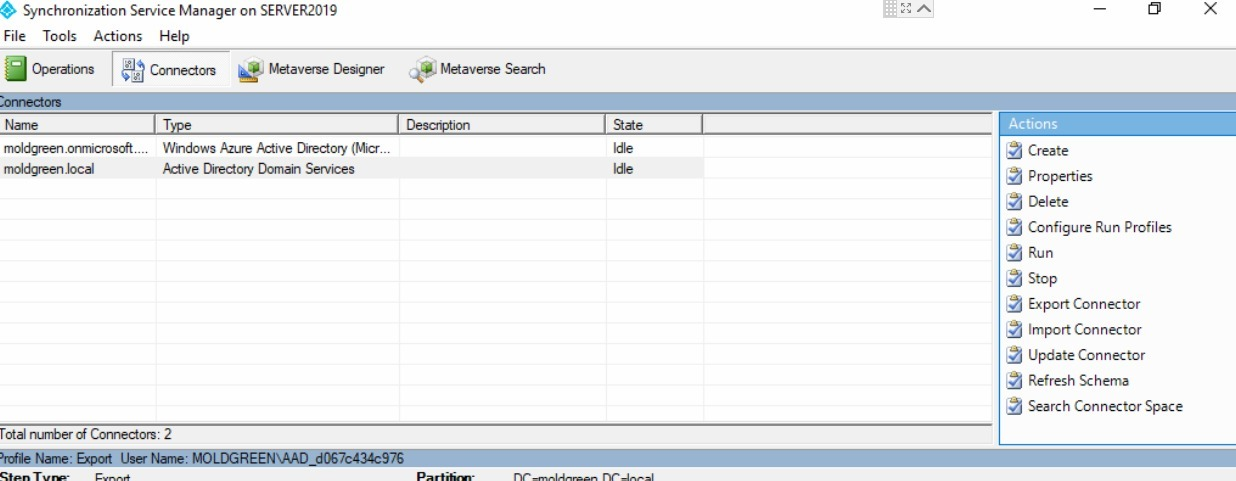Screen dimensions: 1236x481
Task: Sort by Description column header
Action: click(x=503, y=125)
